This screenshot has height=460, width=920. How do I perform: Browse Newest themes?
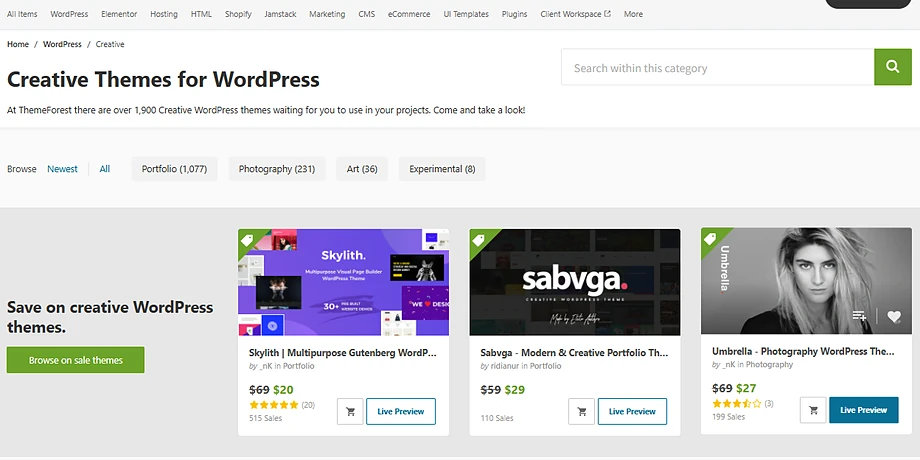tap(62, 169)
